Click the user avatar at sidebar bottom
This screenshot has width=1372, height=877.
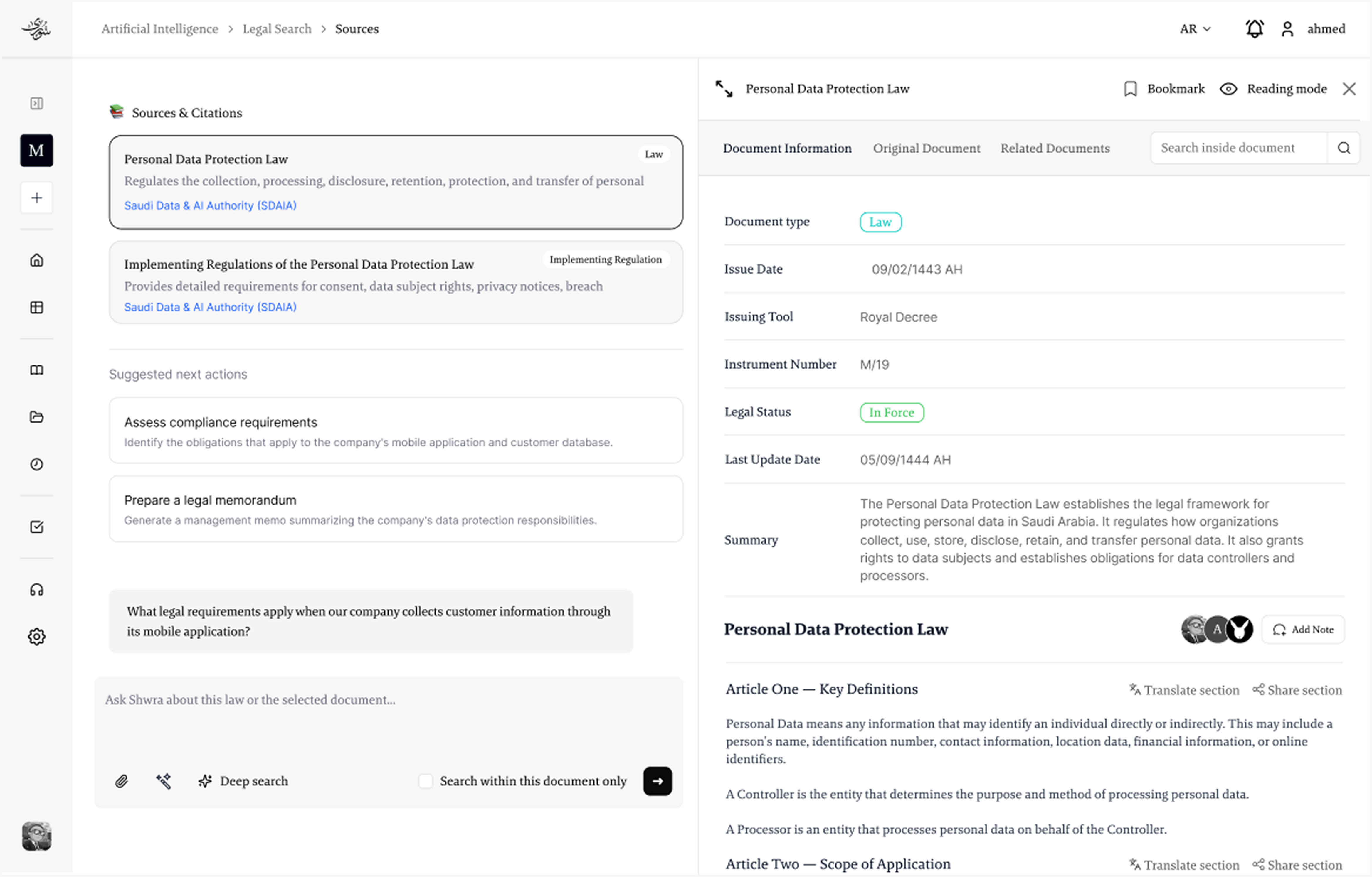coord(36,836)
